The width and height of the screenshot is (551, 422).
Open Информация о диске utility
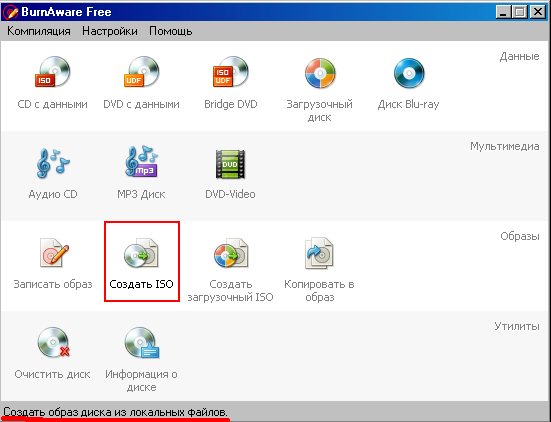[141, 359]
